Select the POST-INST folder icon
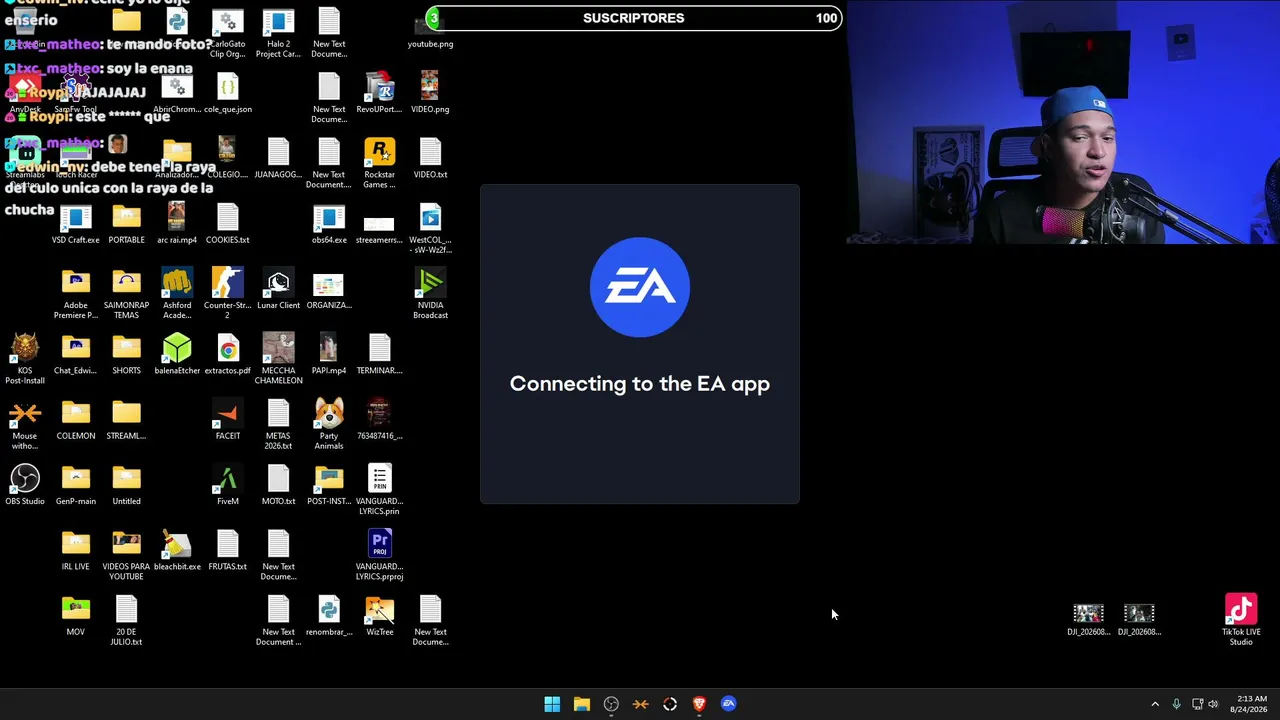The height and width of the screenshot is (720, 1280). click(x=329, y=480)
